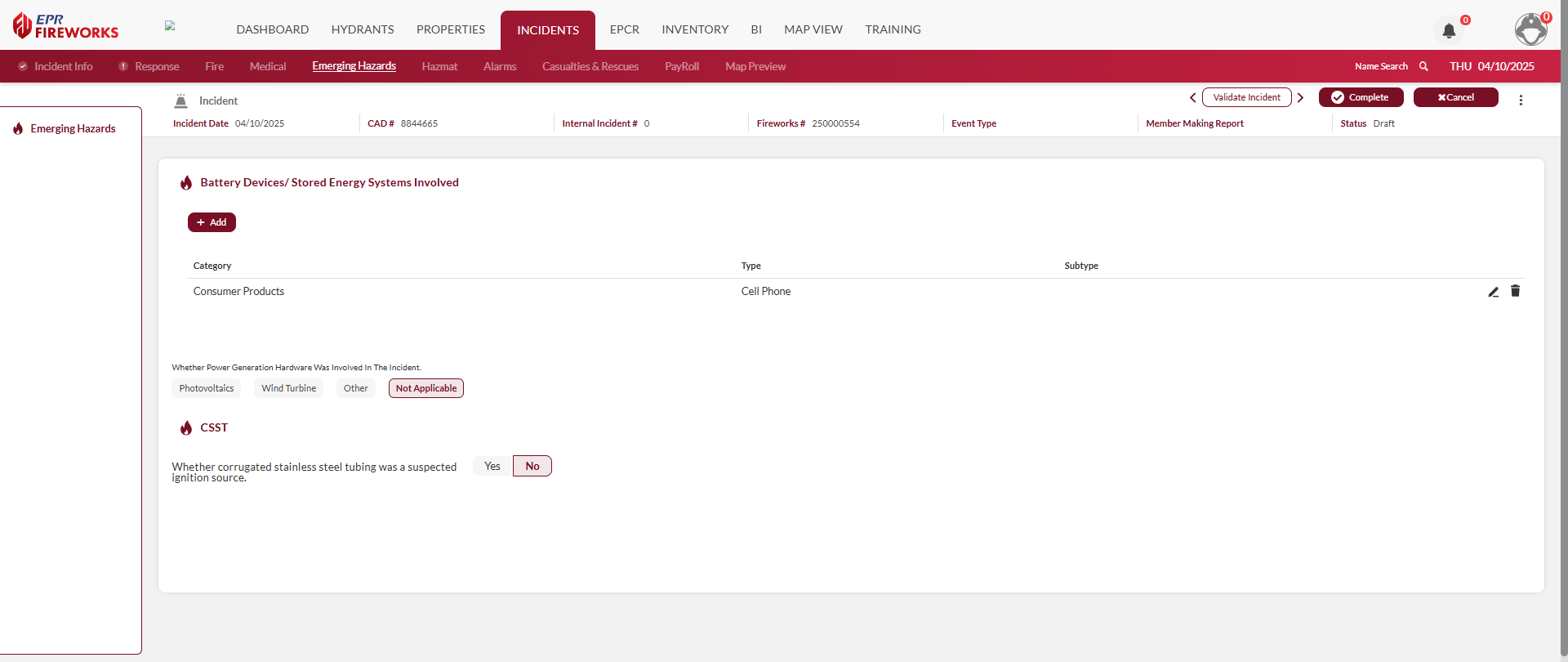Delete the Cell Phone entry via trash icon
This screenshot has width=1568, height=662.
1515,291
